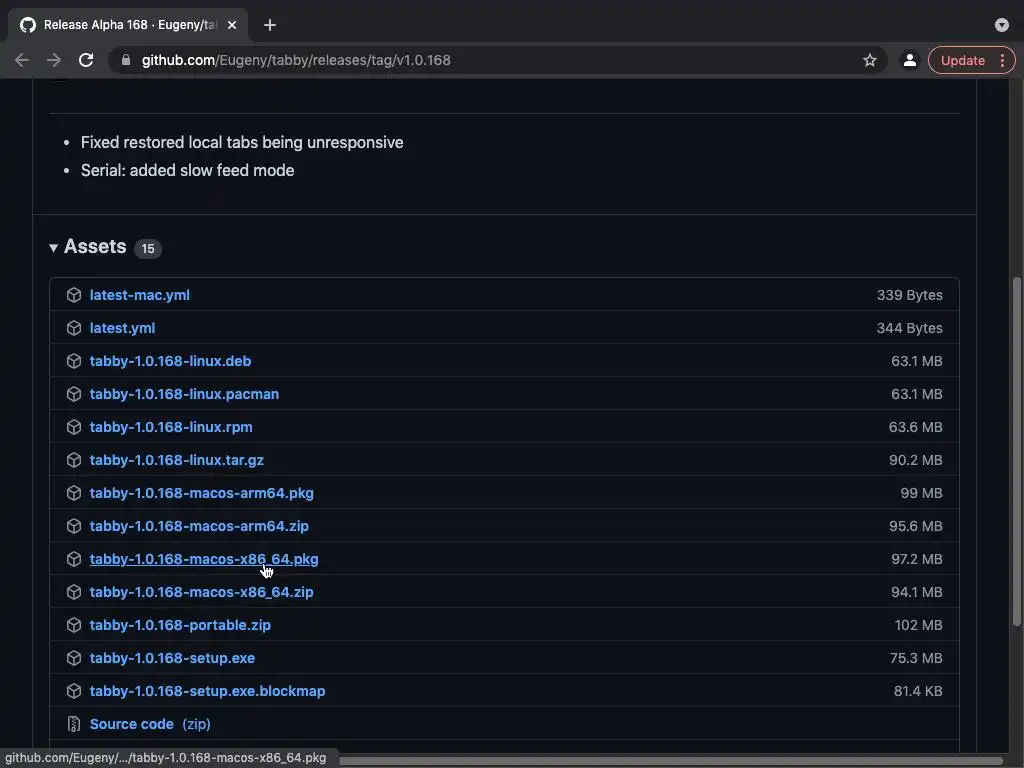Download tabby-1.0.168-macos-x86_64.pkg
The image size is (1024, 768).
(x=204, y=559)
